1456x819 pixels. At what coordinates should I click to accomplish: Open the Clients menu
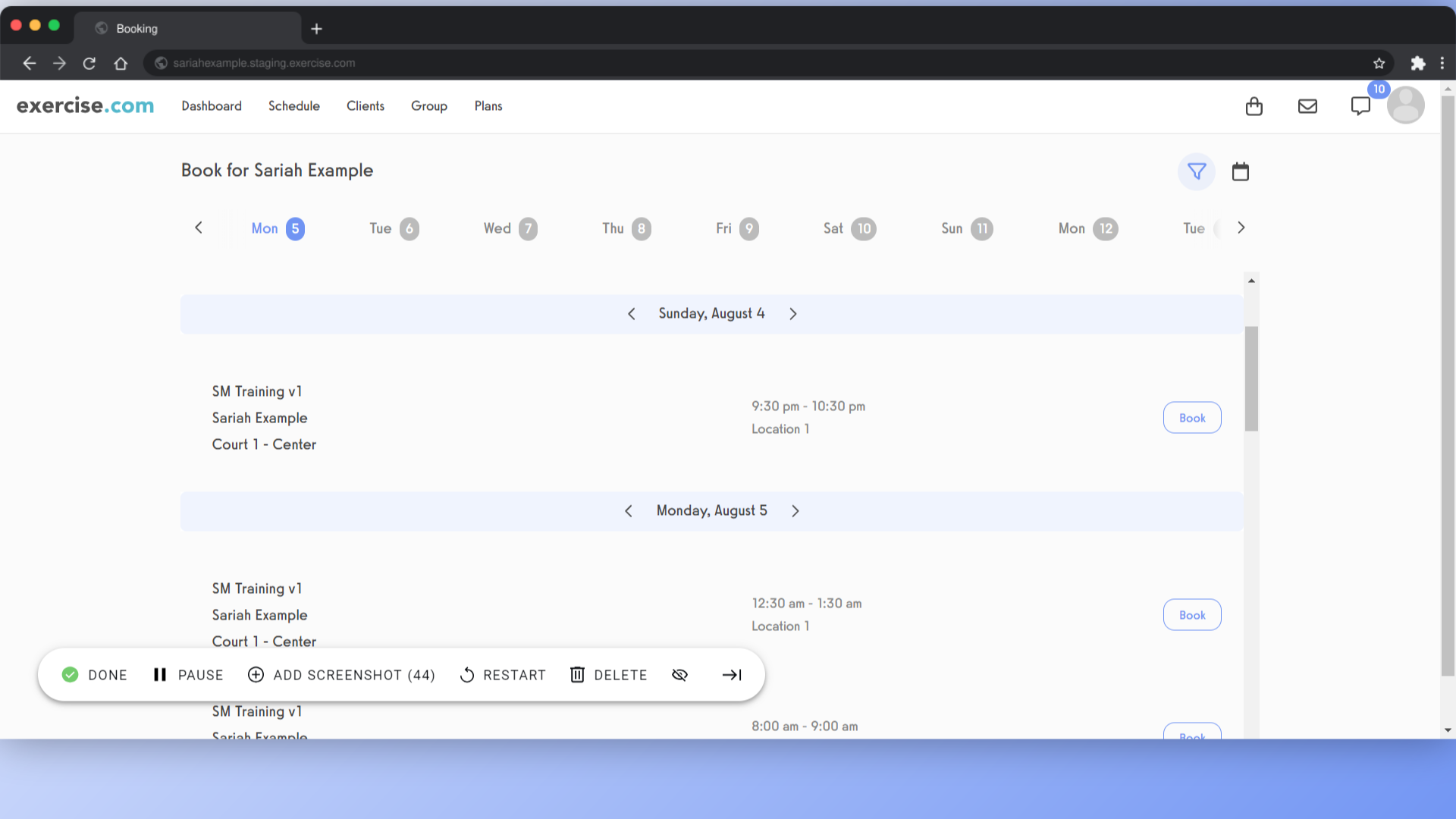point(366,106)
